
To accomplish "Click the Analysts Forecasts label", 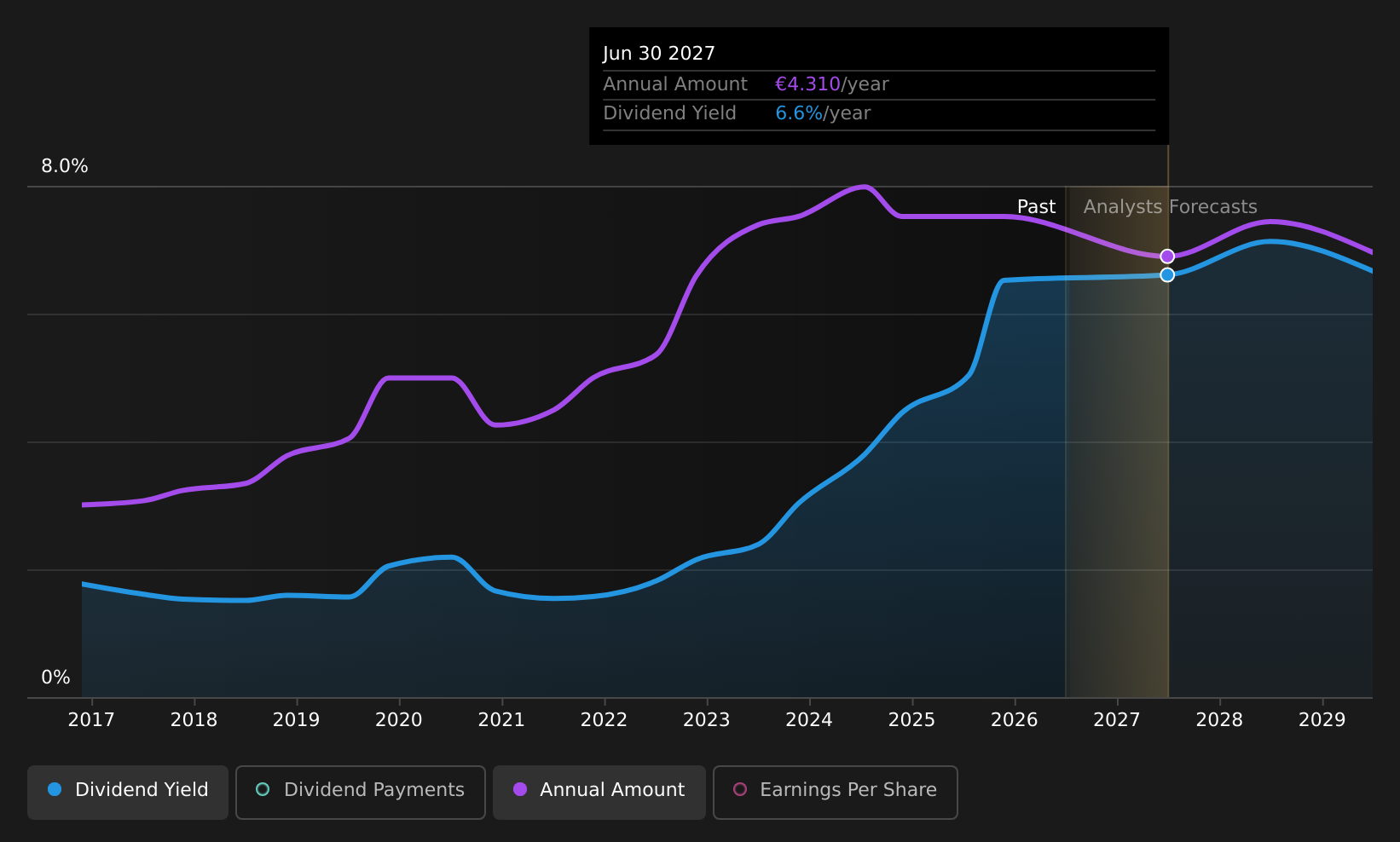I will click(1170, 207).
